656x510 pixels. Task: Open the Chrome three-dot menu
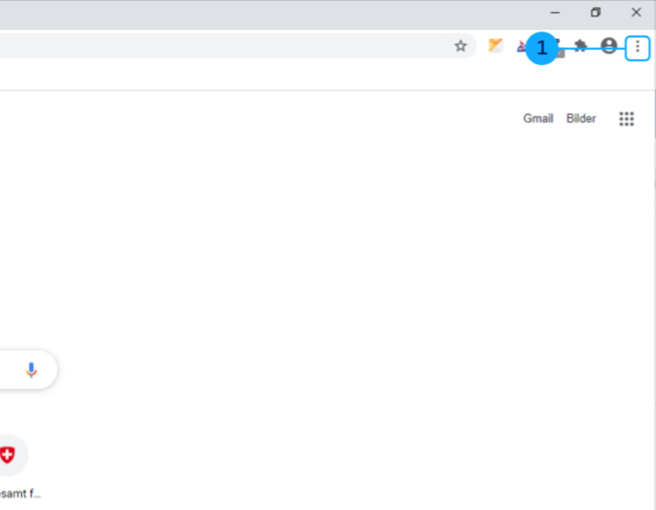click(x=637, y=47)
